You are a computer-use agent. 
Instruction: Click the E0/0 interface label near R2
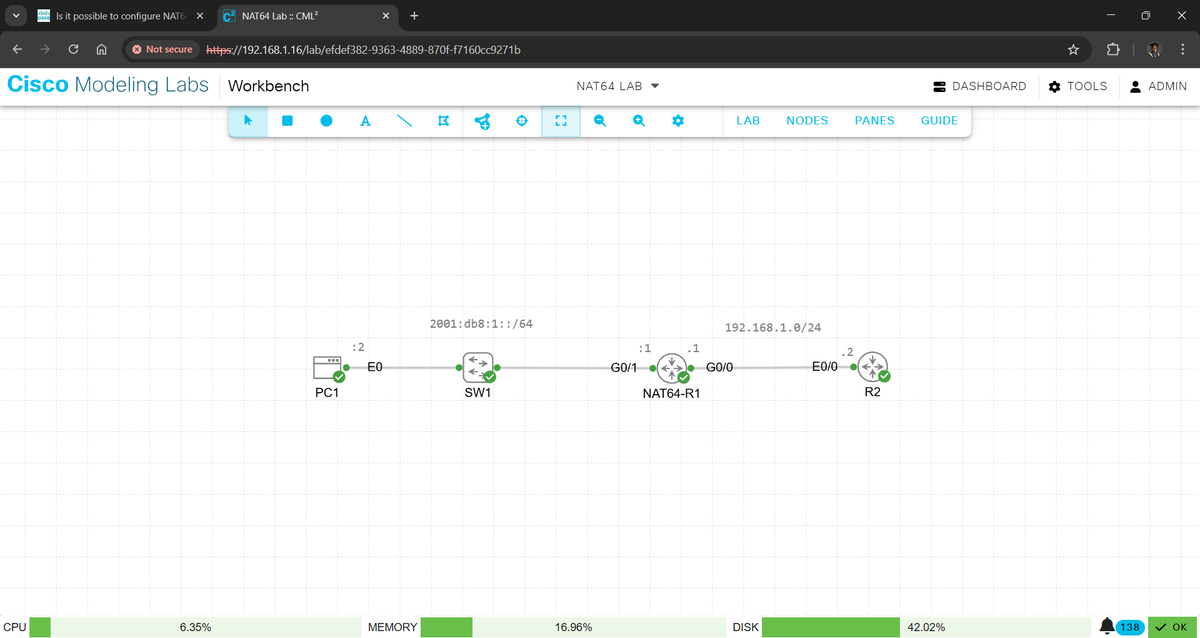pos(825,367)
